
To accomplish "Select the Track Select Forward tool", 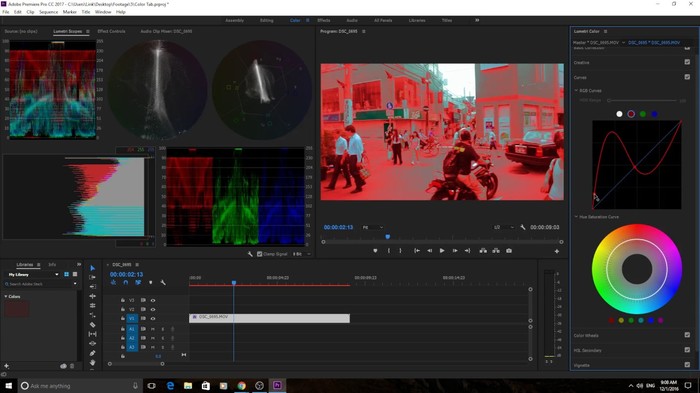I will pyautogui.click(x=92, y=277).
